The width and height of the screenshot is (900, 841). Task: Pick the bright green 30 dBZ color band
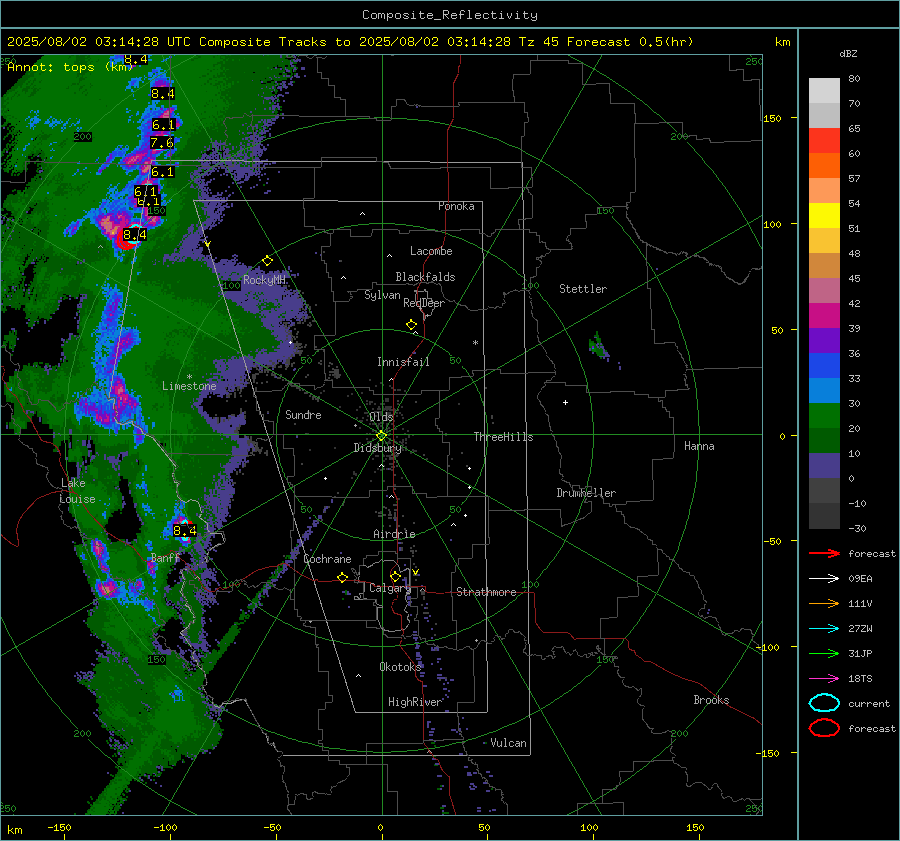click(x=824, y=415)
